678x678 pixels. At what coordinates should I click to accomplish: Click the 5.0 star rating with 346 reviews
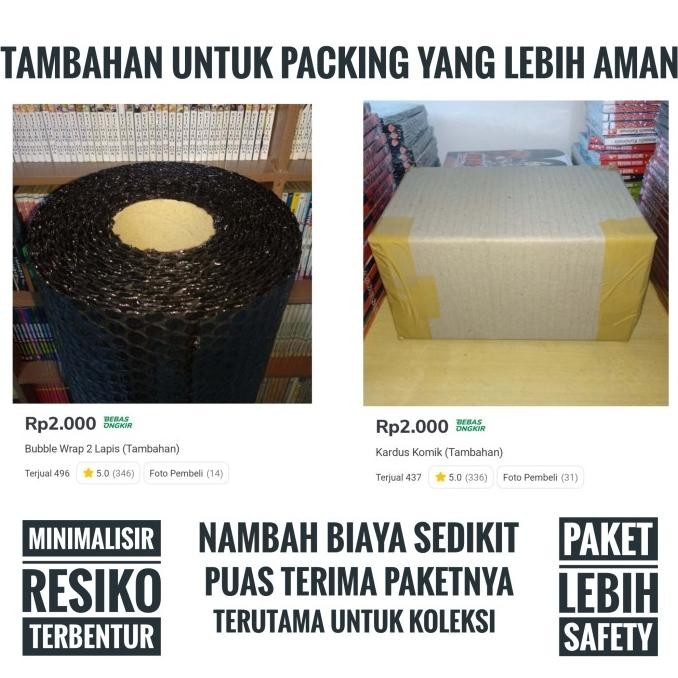109,473
